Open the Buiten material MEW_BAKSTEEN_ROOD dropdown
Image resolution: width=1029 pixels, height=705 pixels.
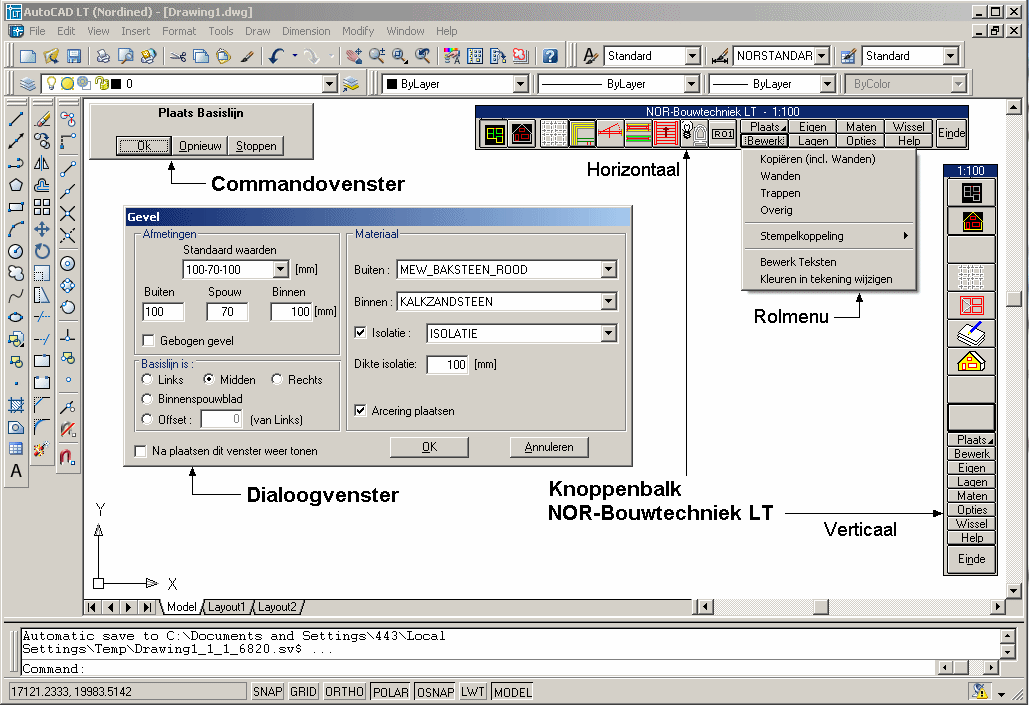point(608,269)
